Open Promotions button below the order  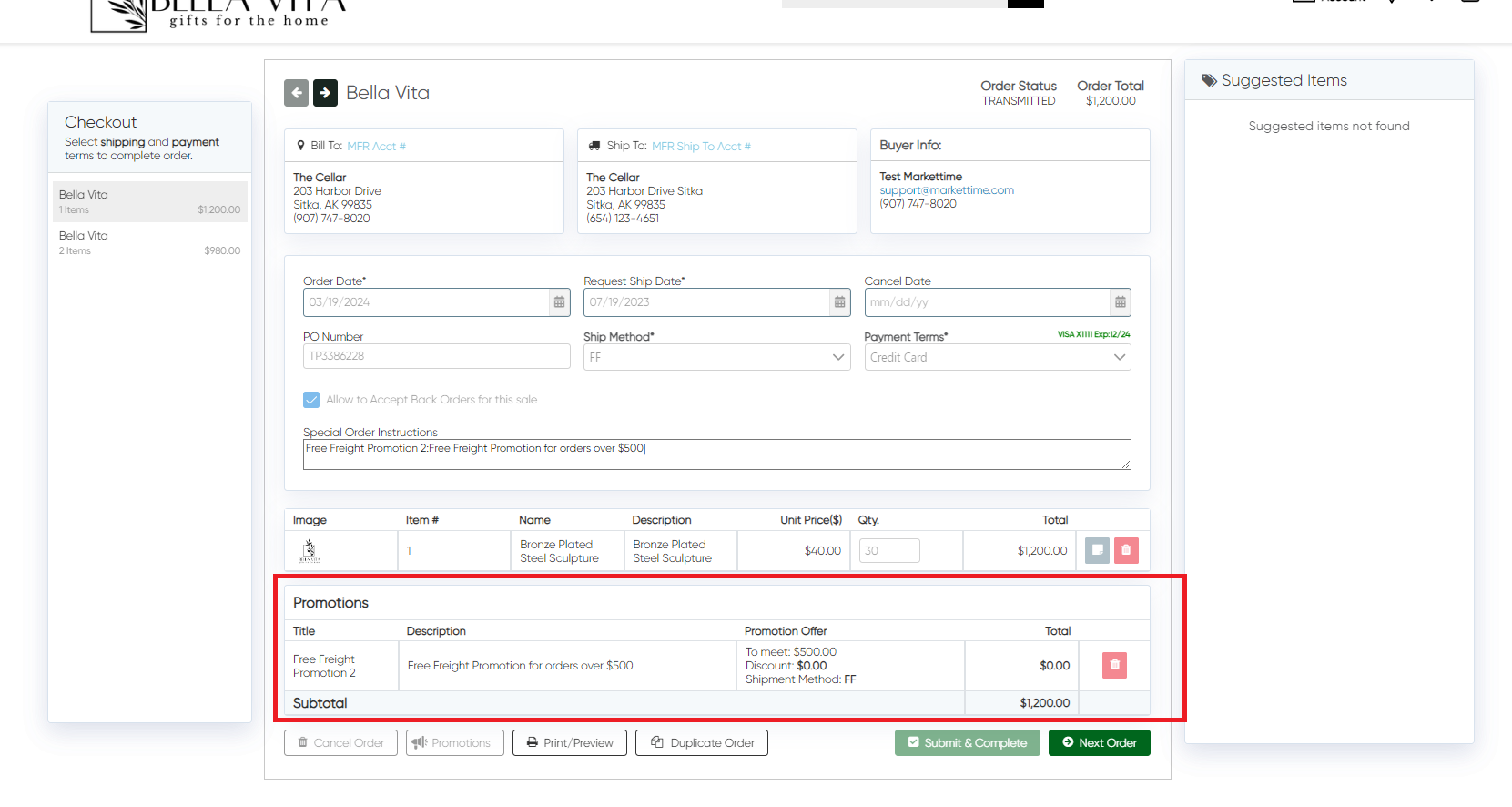pos(455,743)
